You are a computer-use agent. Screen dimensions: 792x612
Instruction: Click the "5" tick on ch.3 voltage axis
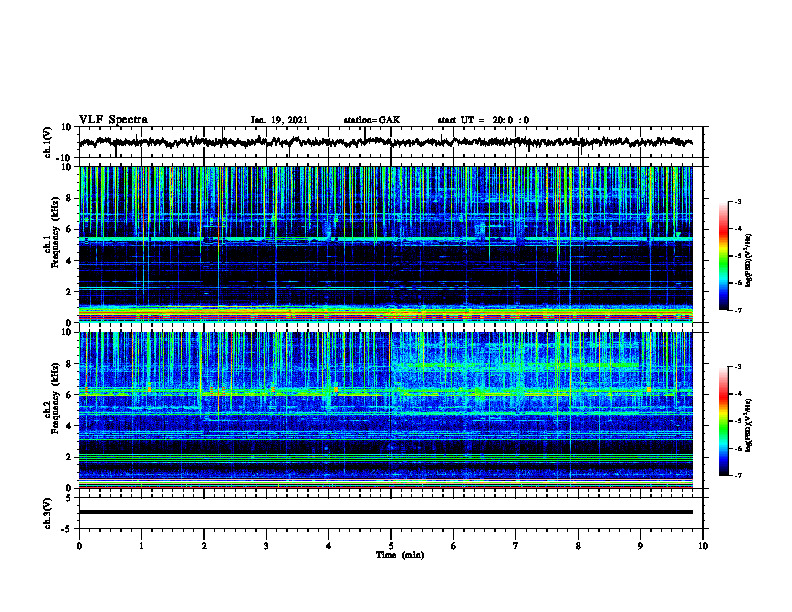(x=70, y=498)
